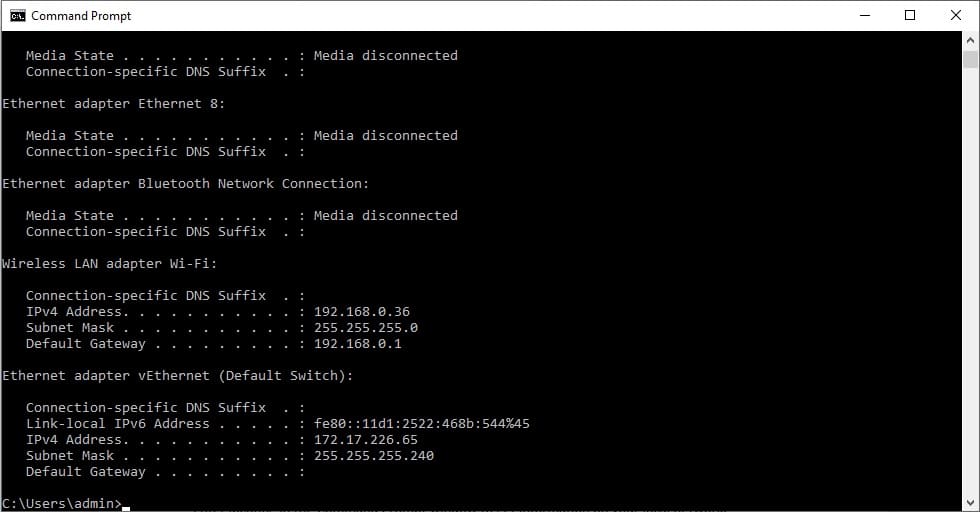Click the empty scrollbar track below the thumb
Viewport: 980px width, 512px height.
[970, 281]
